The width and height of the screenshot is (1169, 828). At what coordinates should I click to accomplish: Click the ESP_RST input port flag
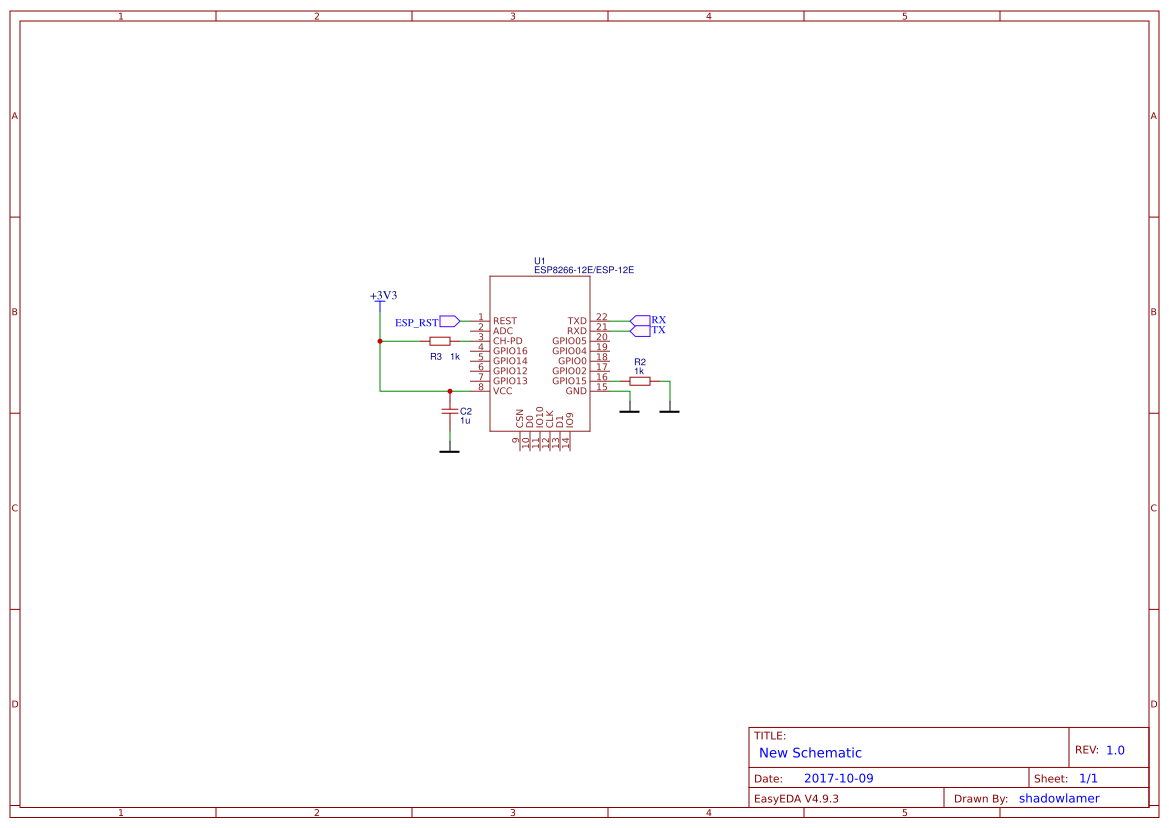pos(448,321)
